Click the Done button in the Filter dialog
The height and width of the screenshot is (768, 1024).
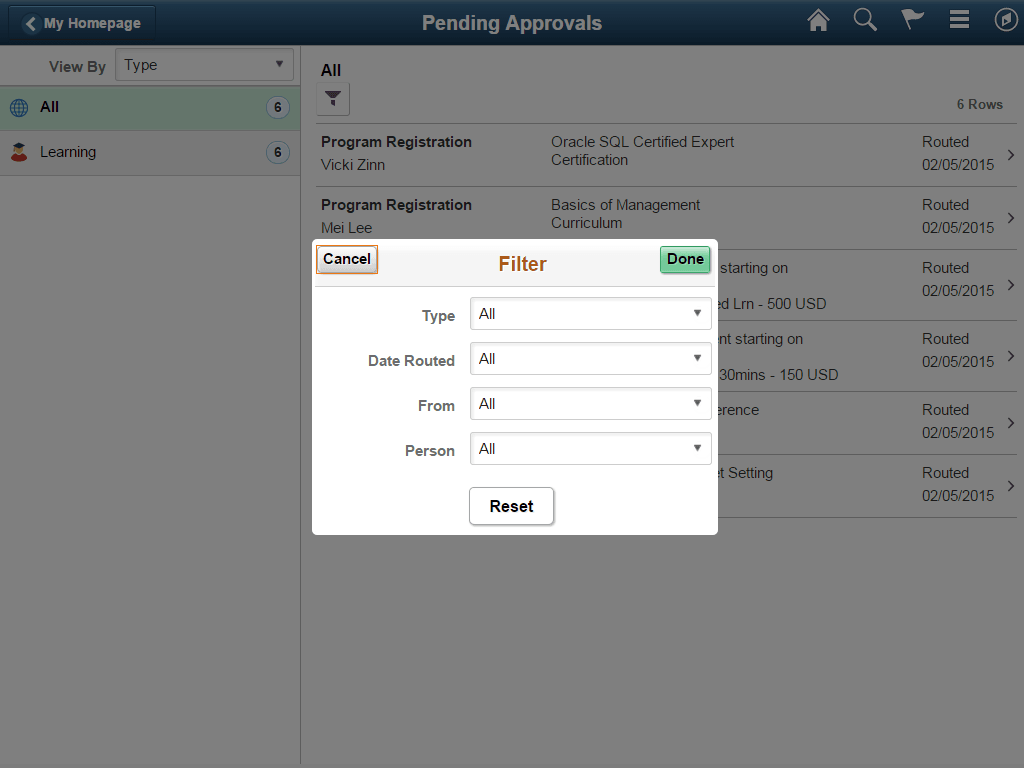pos(685,259)
